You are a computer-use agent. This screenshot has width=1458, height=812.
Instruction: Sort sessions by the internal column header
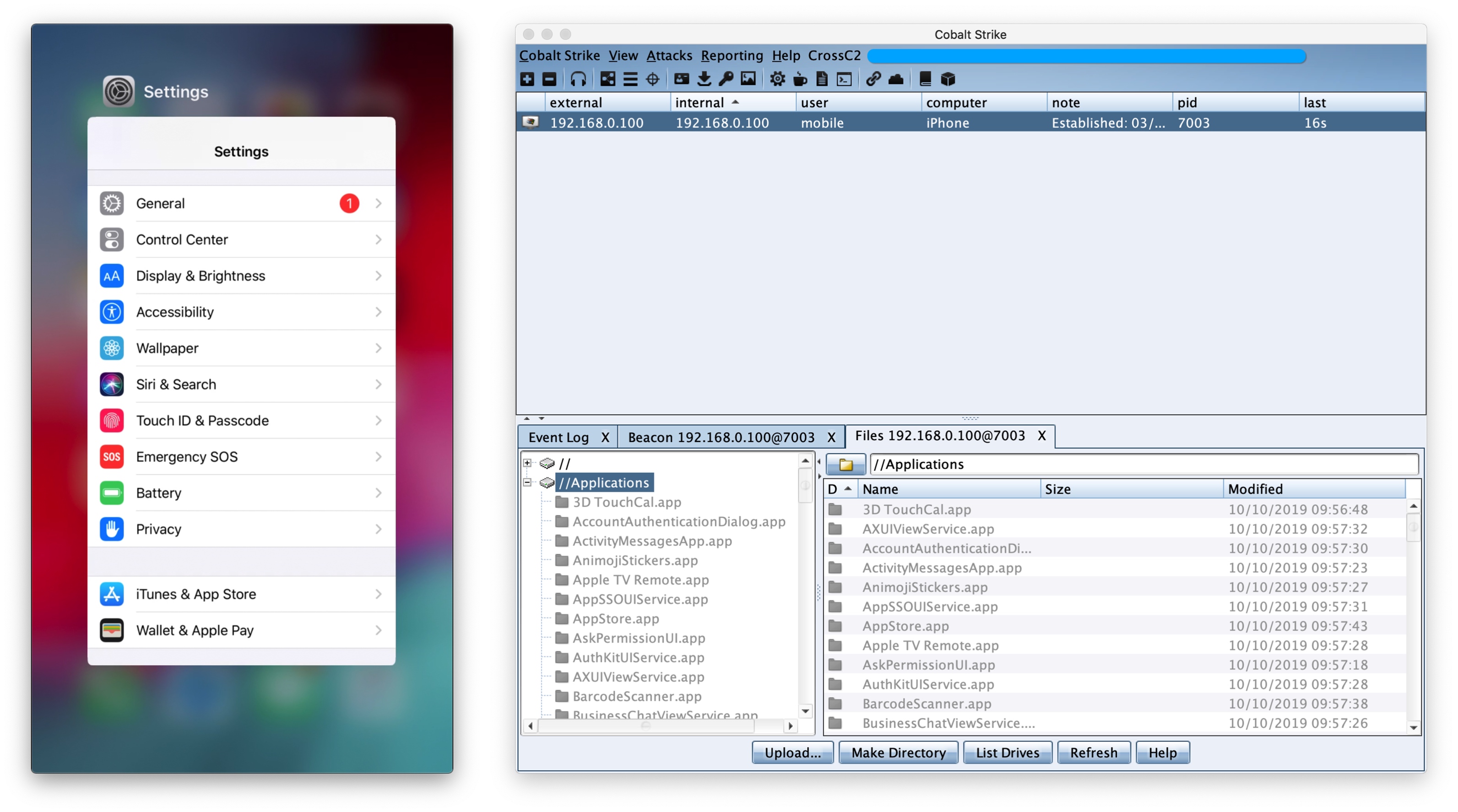pyautogui.click(x=700, y=103)
